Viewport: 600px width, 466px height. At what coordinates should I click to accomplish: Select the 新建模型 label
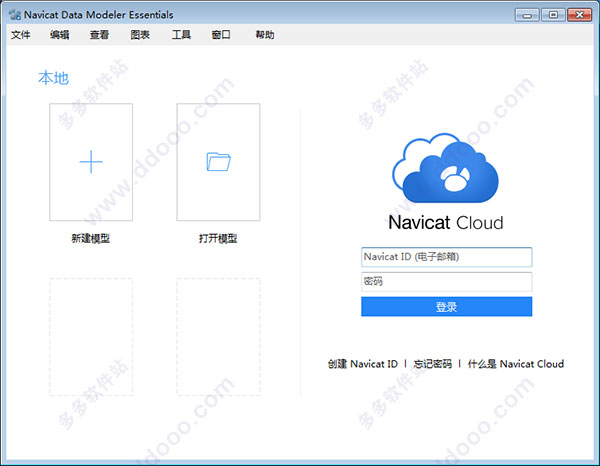[91, 239]
